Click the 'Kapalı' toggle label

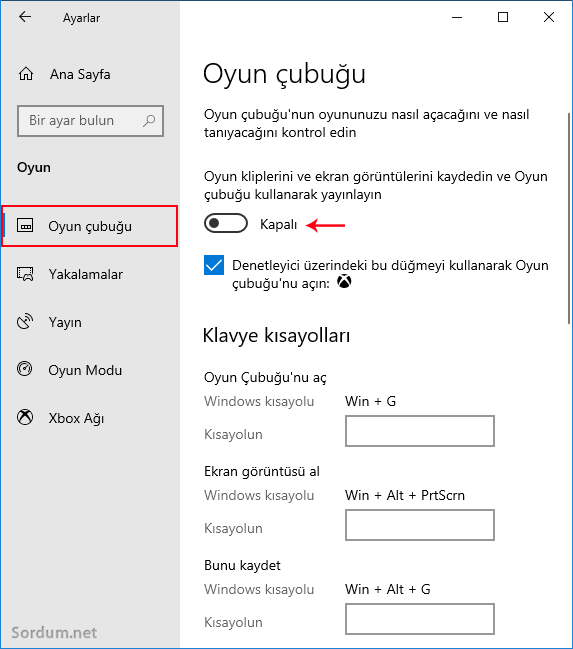coord(278,224)
